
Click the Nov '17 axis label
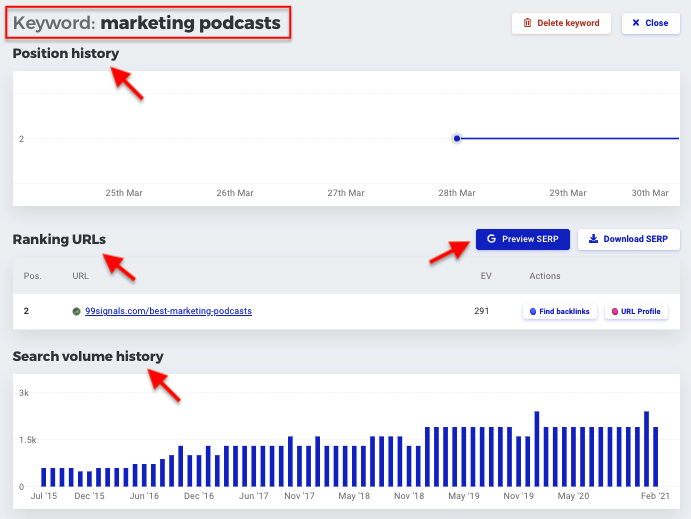click(x=299, y=496)
